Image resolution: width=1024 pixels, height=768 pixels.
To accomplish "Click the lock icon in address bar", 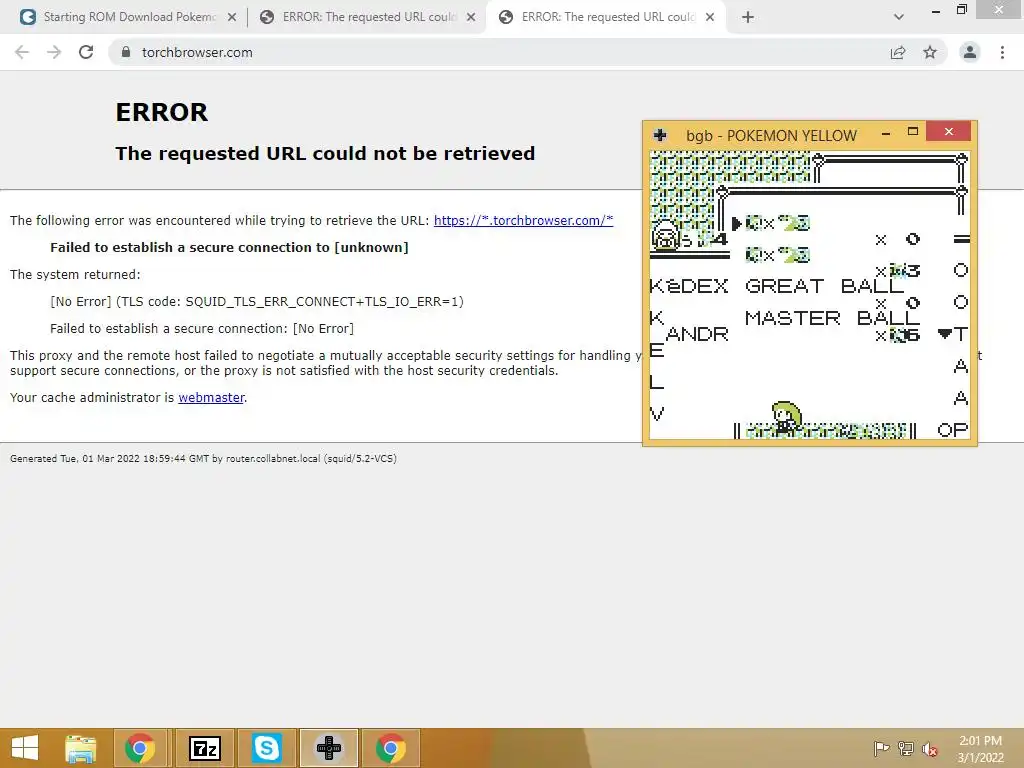I will click(x=126, y=52).
